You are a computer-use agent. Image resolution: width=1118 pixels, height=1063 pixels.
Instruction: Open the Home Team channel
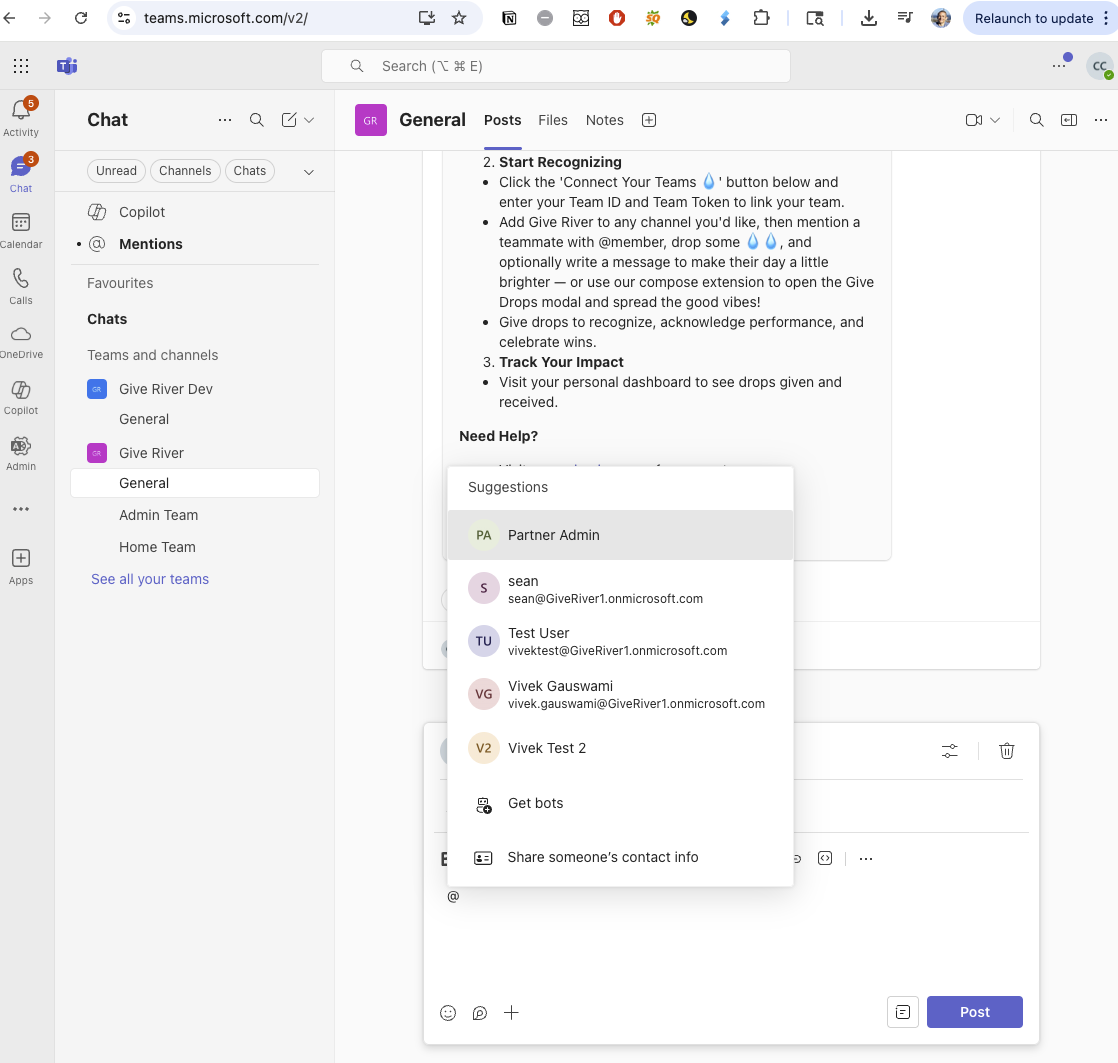[195, 547]
